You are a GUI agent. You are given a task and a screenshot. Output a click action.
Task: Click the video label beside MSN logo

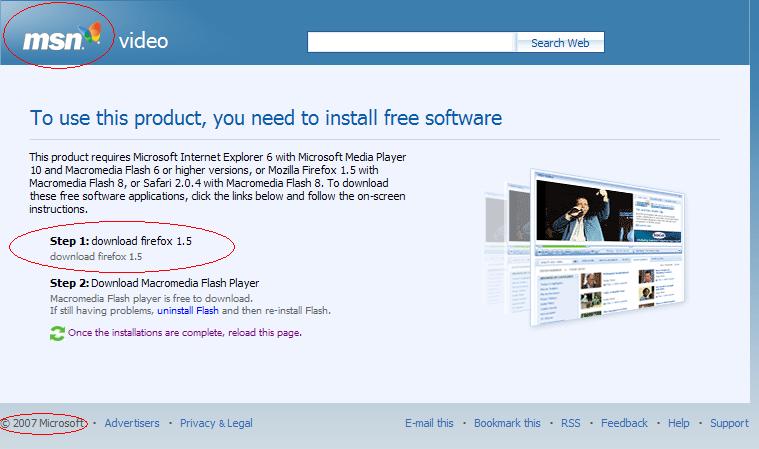click(143, 41)
